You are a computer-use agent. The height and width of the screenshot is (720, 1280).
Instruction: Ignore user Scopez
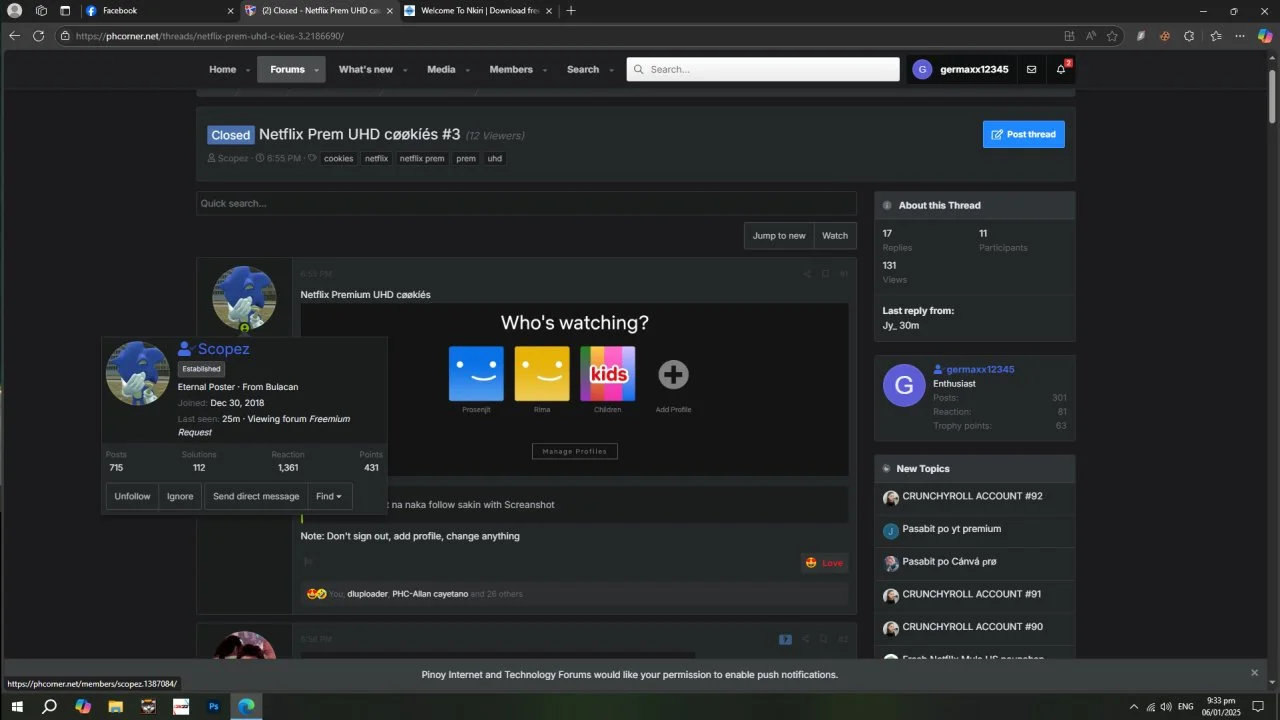tap(180, 496)
